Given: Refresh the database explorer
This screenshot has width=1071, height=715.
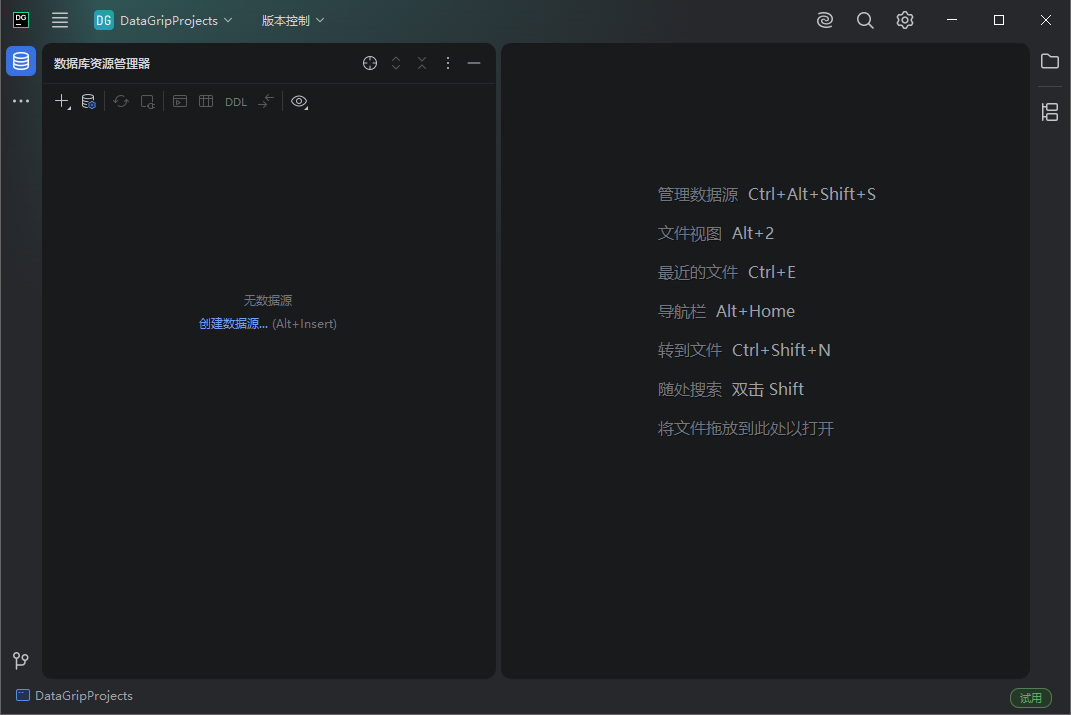Looking at the screenshot, I should (x=120, y=100).
